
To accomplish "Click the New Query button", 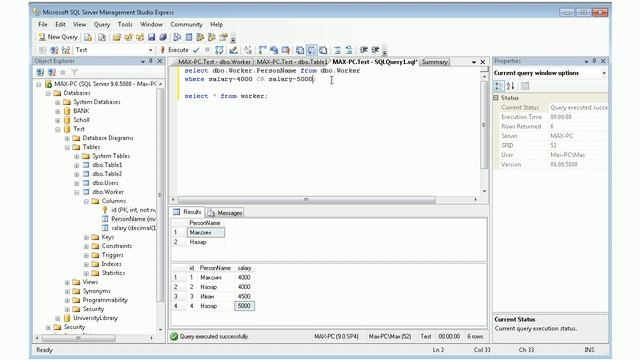I will pyautogui.click(x=58, y=37).
